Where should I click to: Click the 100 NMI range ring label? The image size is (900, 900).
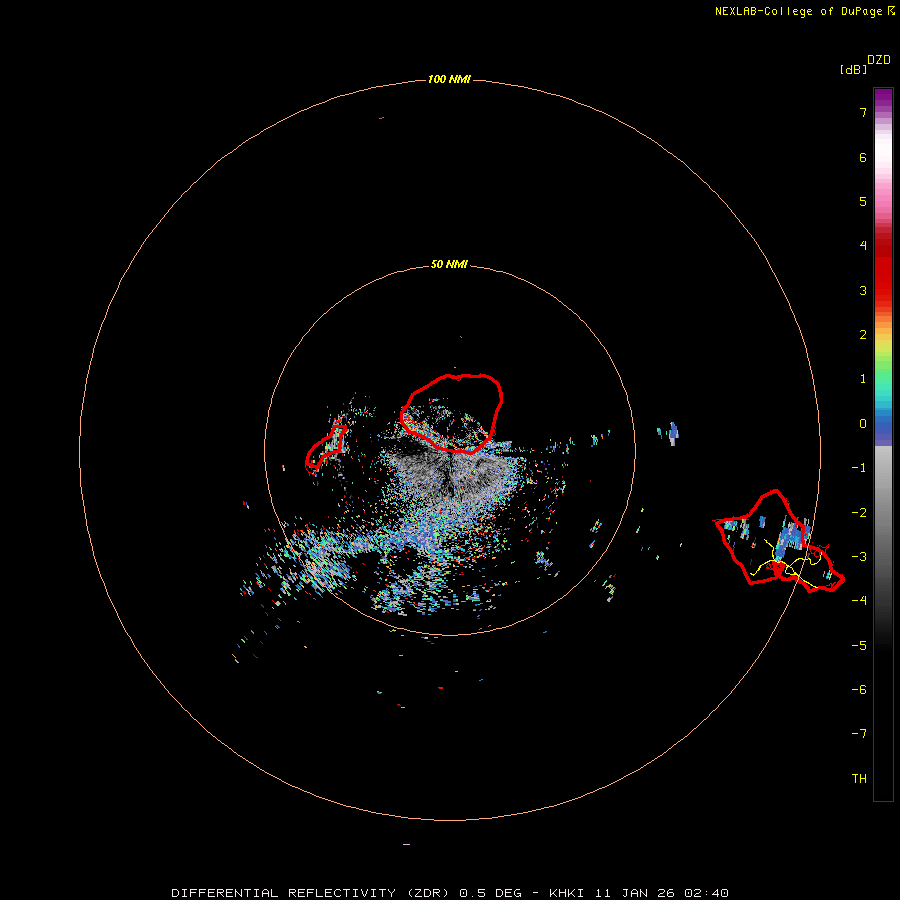(449, 79)
